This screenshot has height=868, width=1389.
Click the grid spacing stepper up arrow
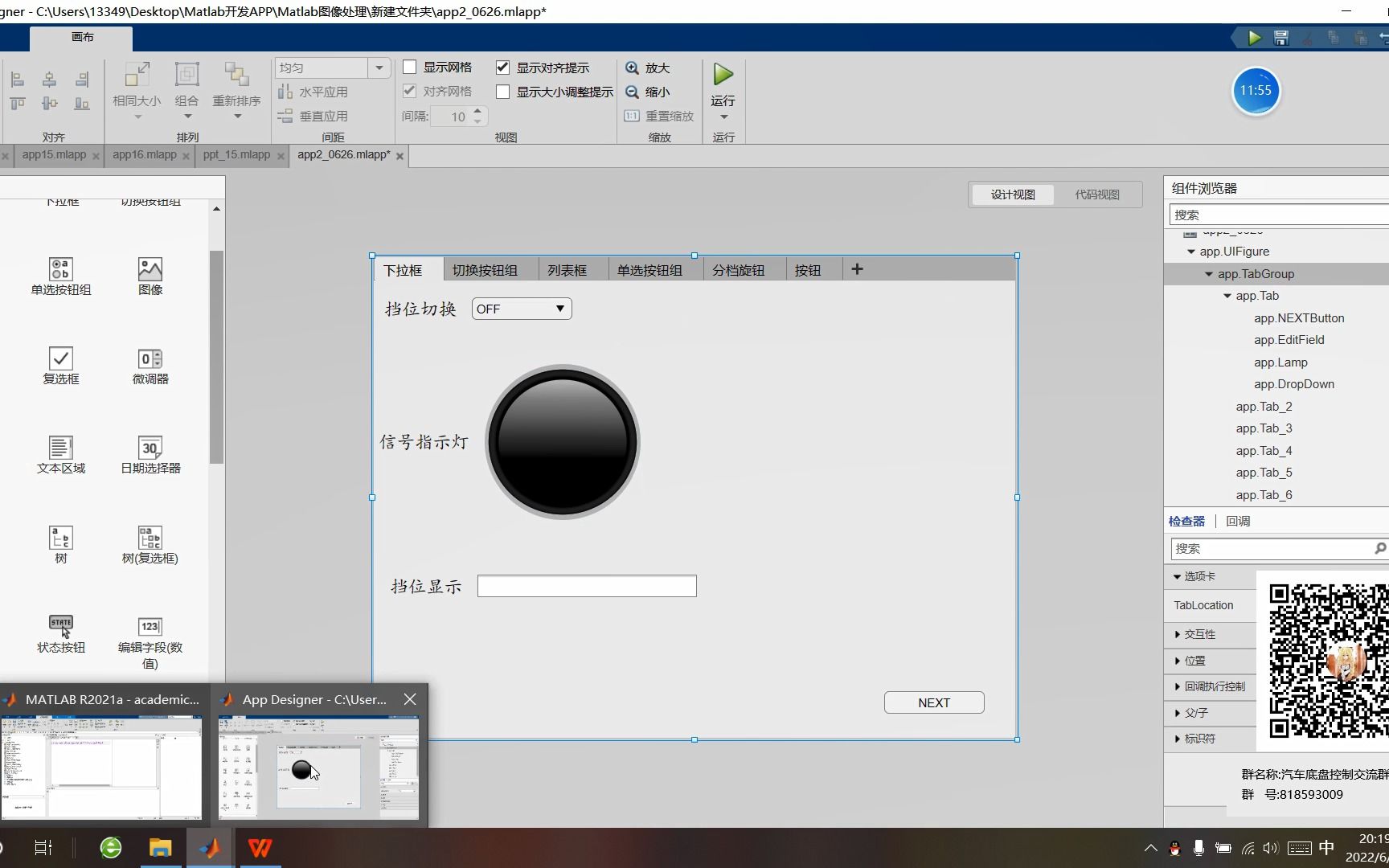[x=477, y=111]
